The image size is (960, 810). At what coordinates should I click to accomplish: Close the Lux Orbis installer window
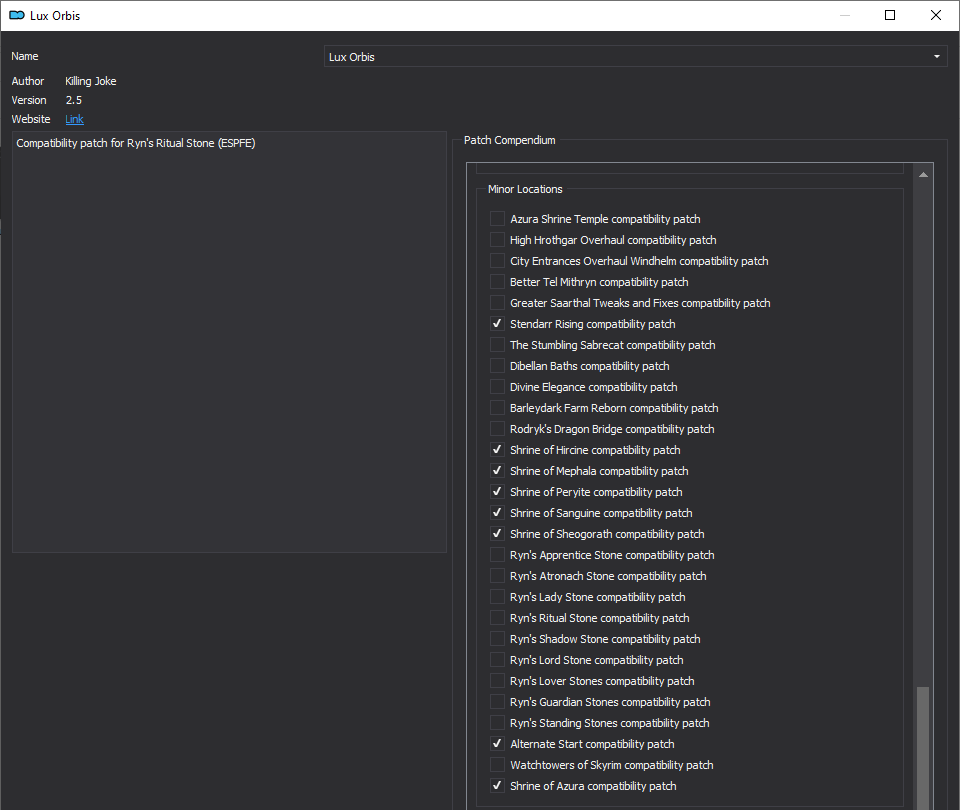936,15
